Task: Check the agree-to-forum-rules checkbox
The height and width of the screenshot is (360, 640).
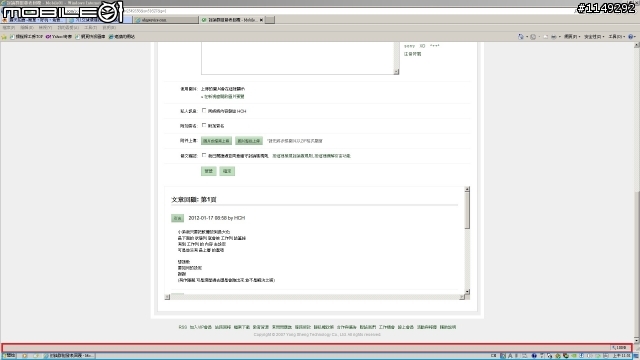Action: tap(204, 155)
